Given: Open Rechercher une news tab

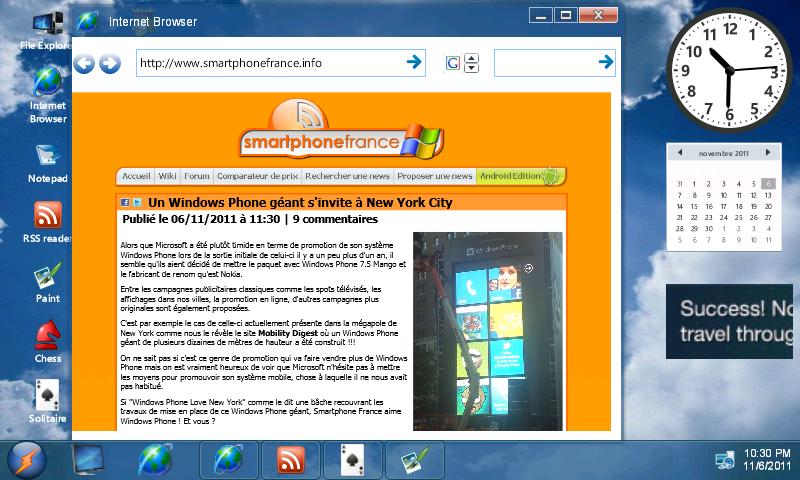Looking at the screenshot, I should coord(347,176).
